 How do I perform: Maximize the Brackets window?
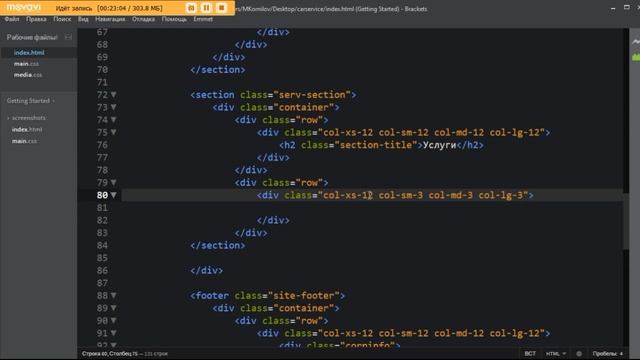[x=627, y=8]
